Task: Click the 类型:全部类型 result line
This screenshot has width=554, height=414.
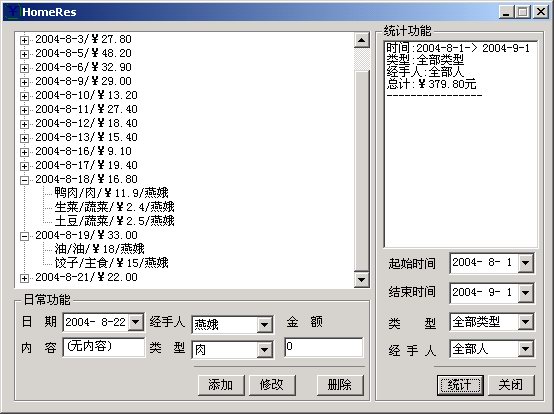Action: pyautogui.click(x=425, y=59)
